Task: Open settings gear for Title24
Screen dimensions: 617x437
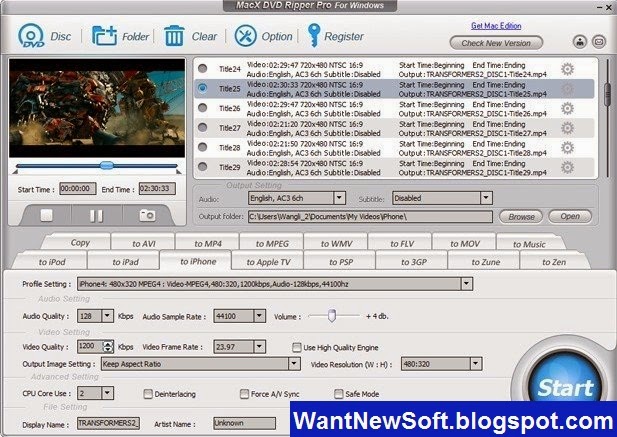Action: click(x=567, y=69)
